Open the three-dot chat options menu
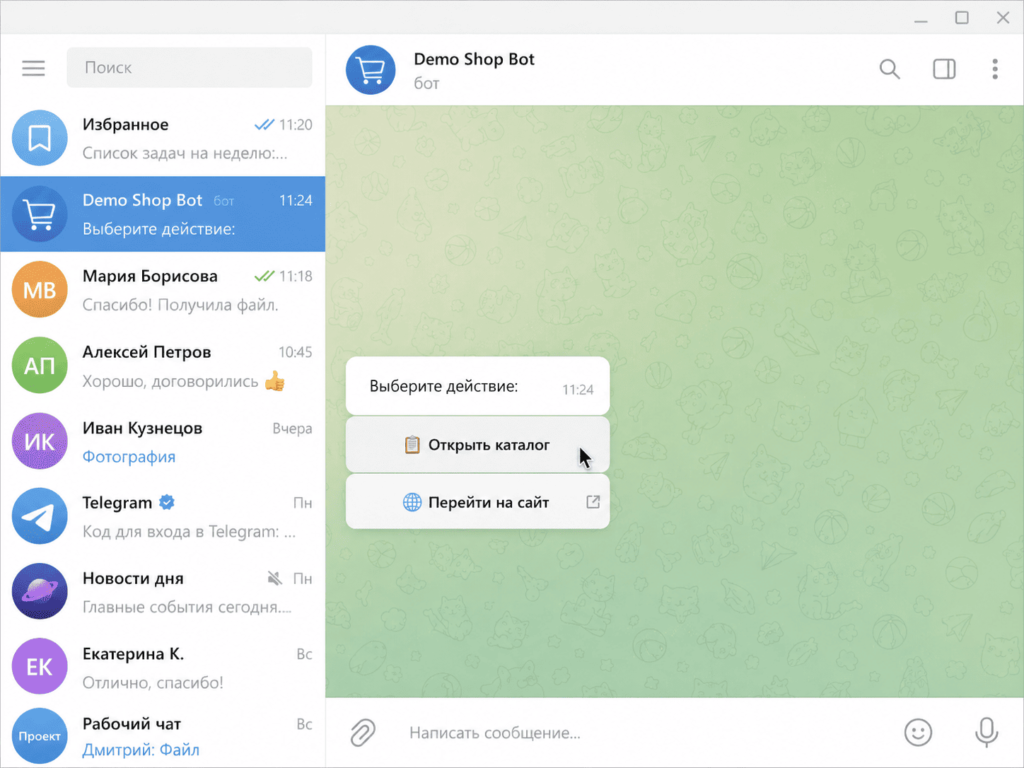 pos(995,69)
